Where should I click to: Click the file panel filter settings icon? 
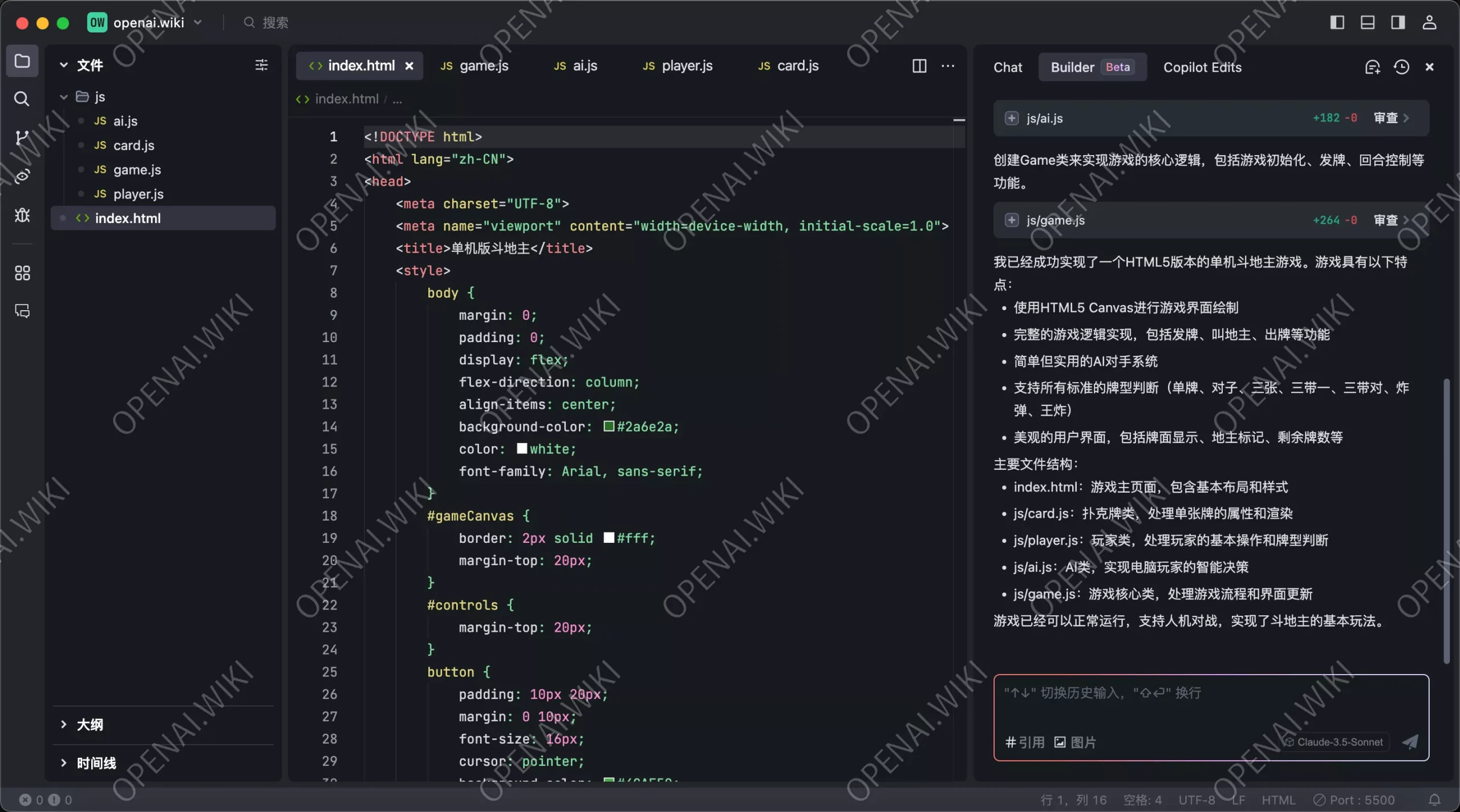261,65
